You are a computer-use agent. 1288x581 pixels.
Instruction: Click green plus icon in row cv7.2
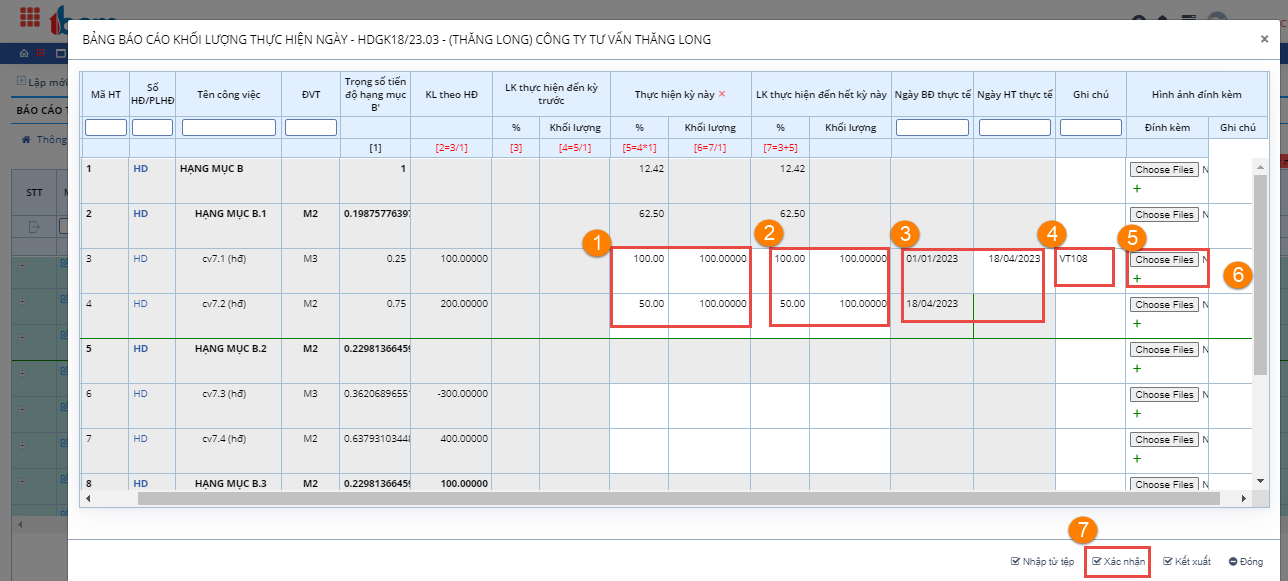click(x=1136, y=323)
